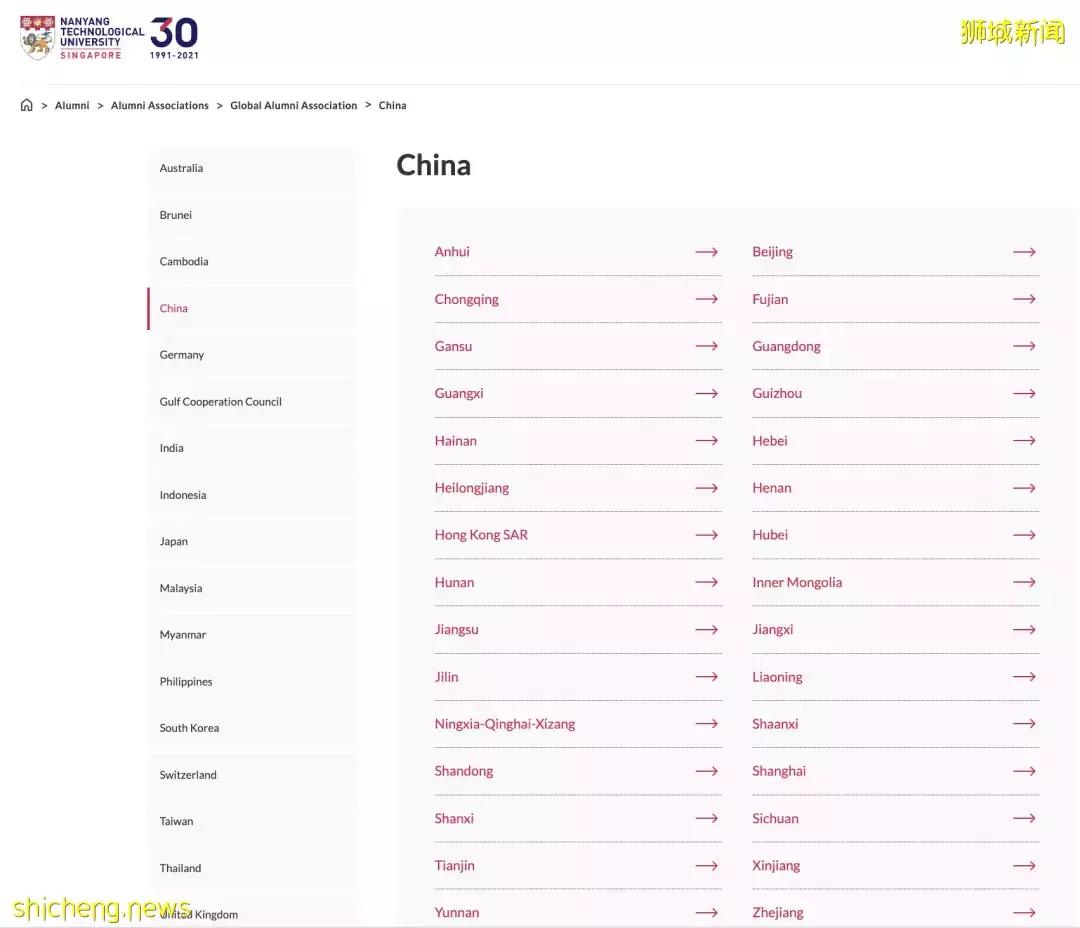
Task: Choose Malaysia from the country list
Action: pyautogui.click(x=181, y=588)
